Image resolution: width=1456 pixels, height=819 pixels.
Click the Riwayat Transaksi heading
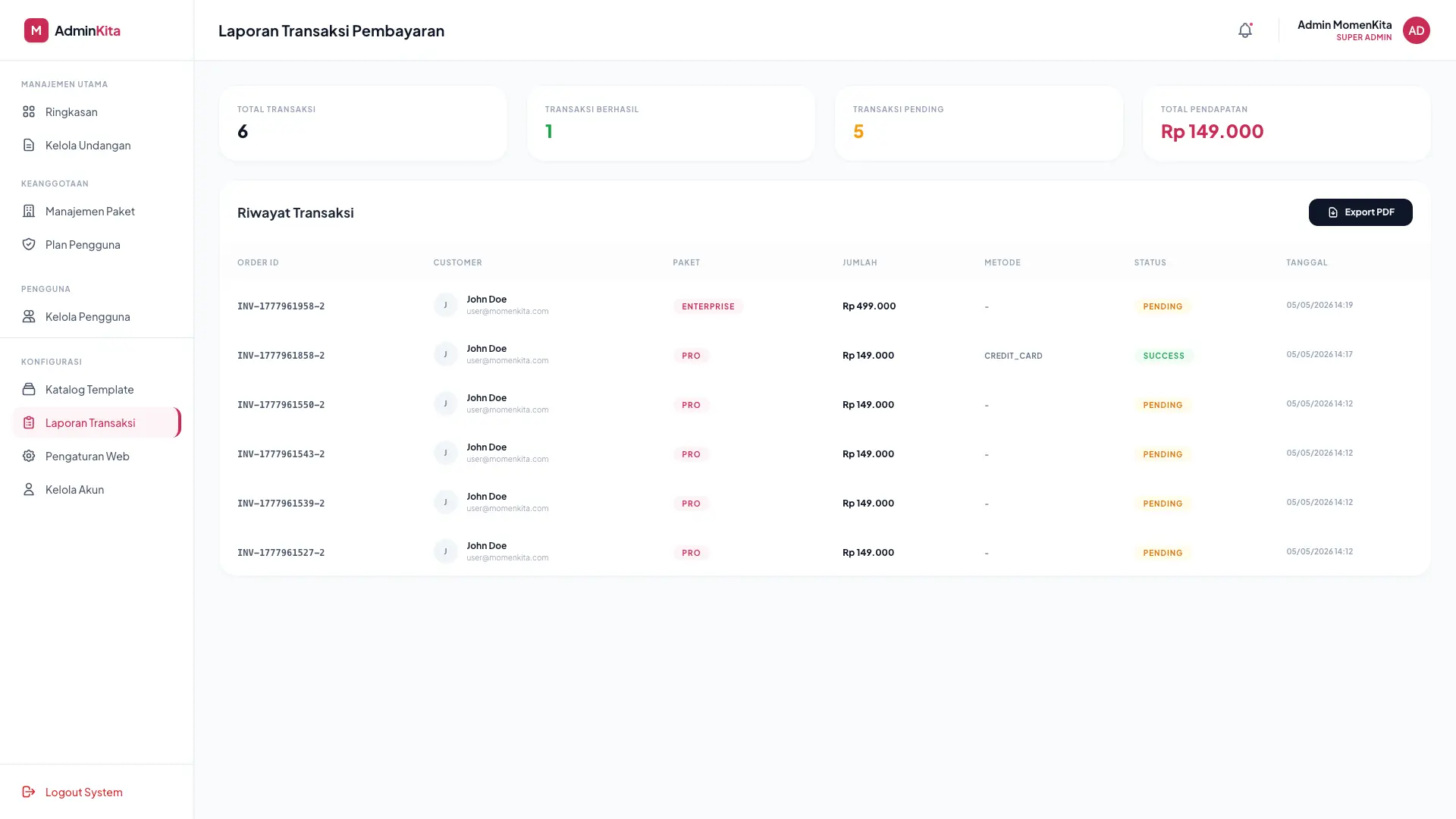tap(296, 212)
